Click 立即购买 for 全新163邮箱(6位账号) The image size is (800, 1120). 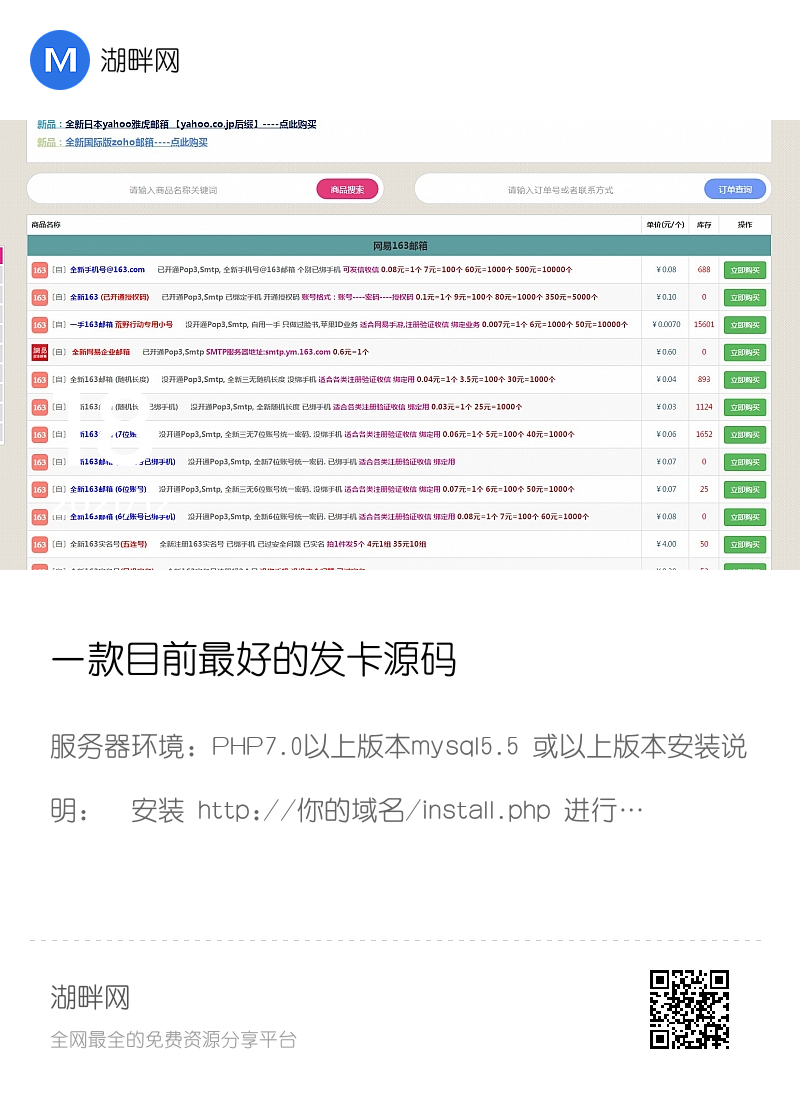[744, 489]
